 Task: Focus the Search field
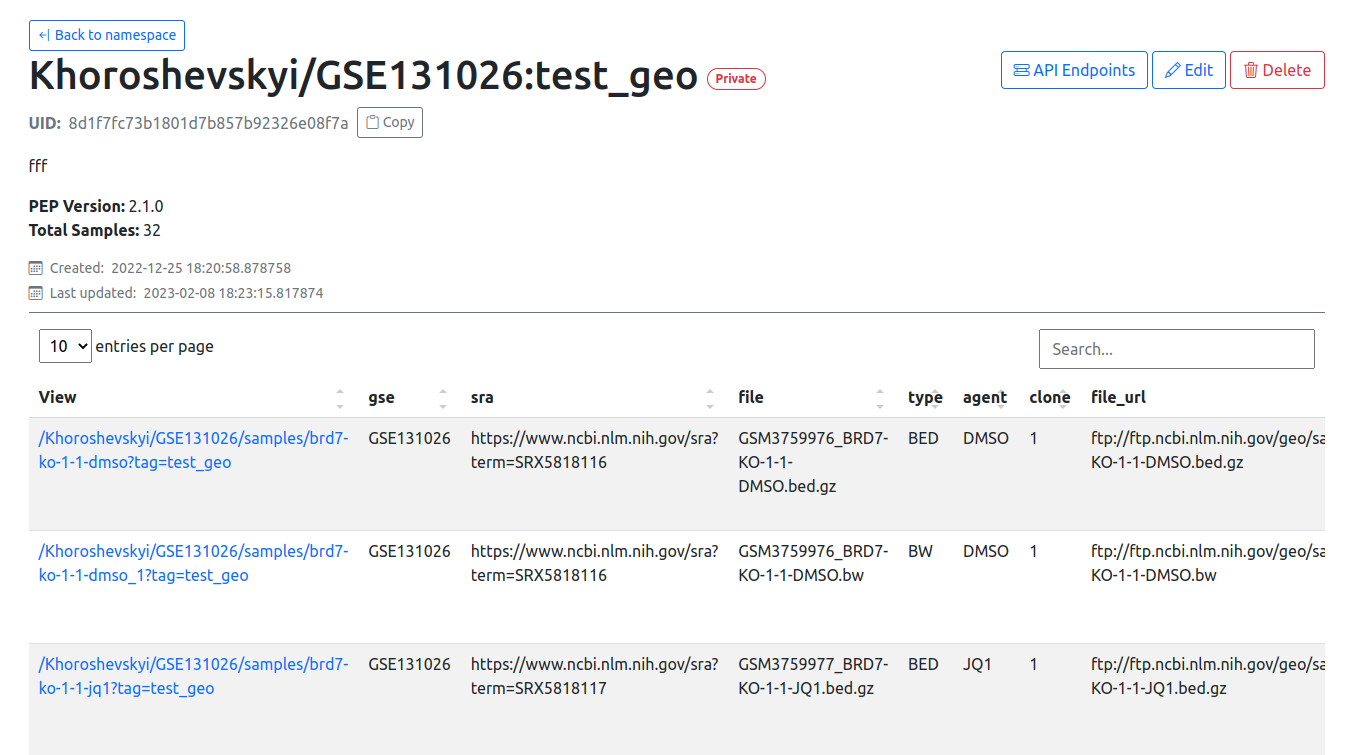pyautogui.click(x=1177, y=349)
